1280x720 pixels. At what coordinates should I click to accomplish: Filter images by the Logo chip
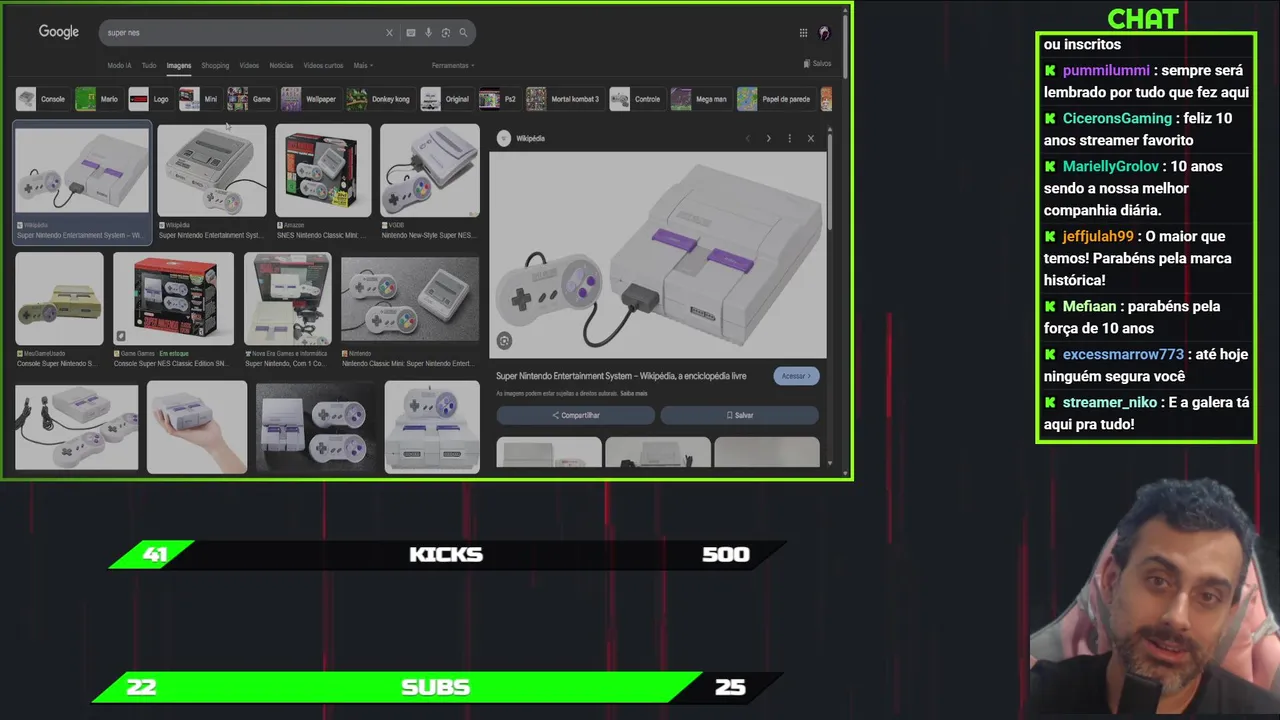pyautogui.click(x=149, y=99)
